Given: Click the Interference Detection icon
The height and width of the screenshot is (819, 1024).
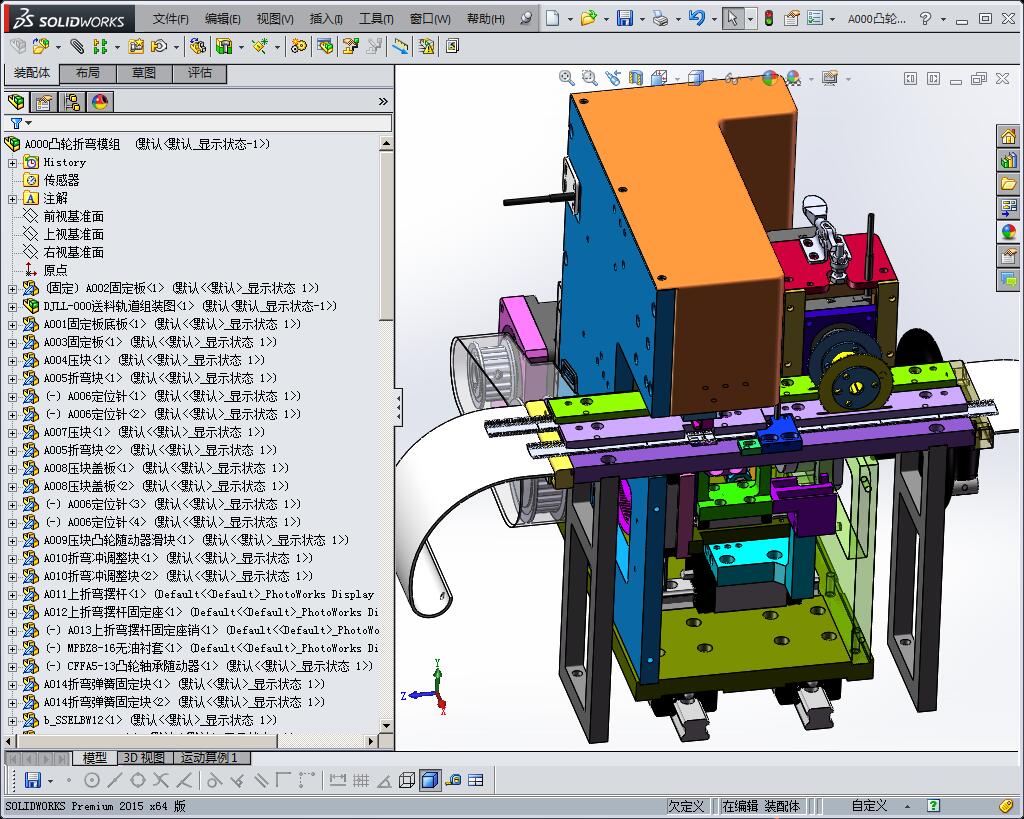Looking at the screenshot, I should pyautogui.click(x=426, y=46).
